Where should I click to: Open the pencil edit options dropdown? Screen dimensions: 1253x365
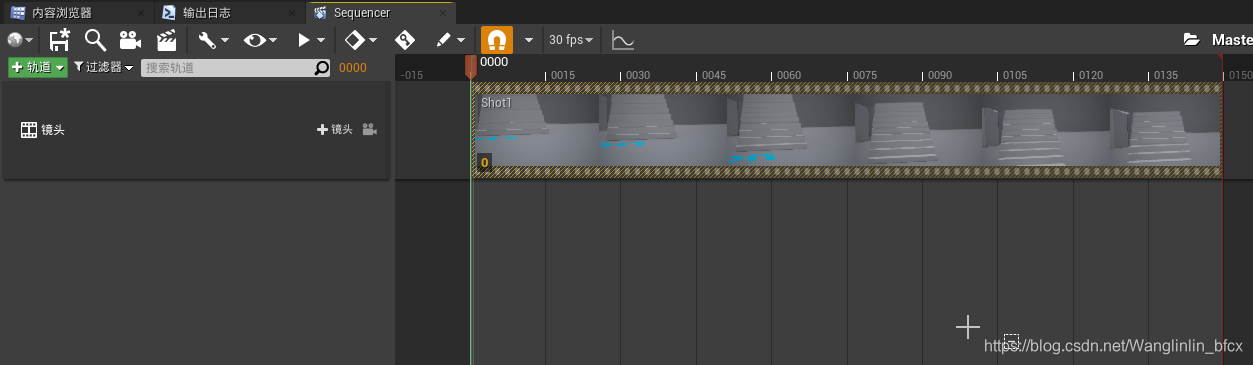[451, 40]
